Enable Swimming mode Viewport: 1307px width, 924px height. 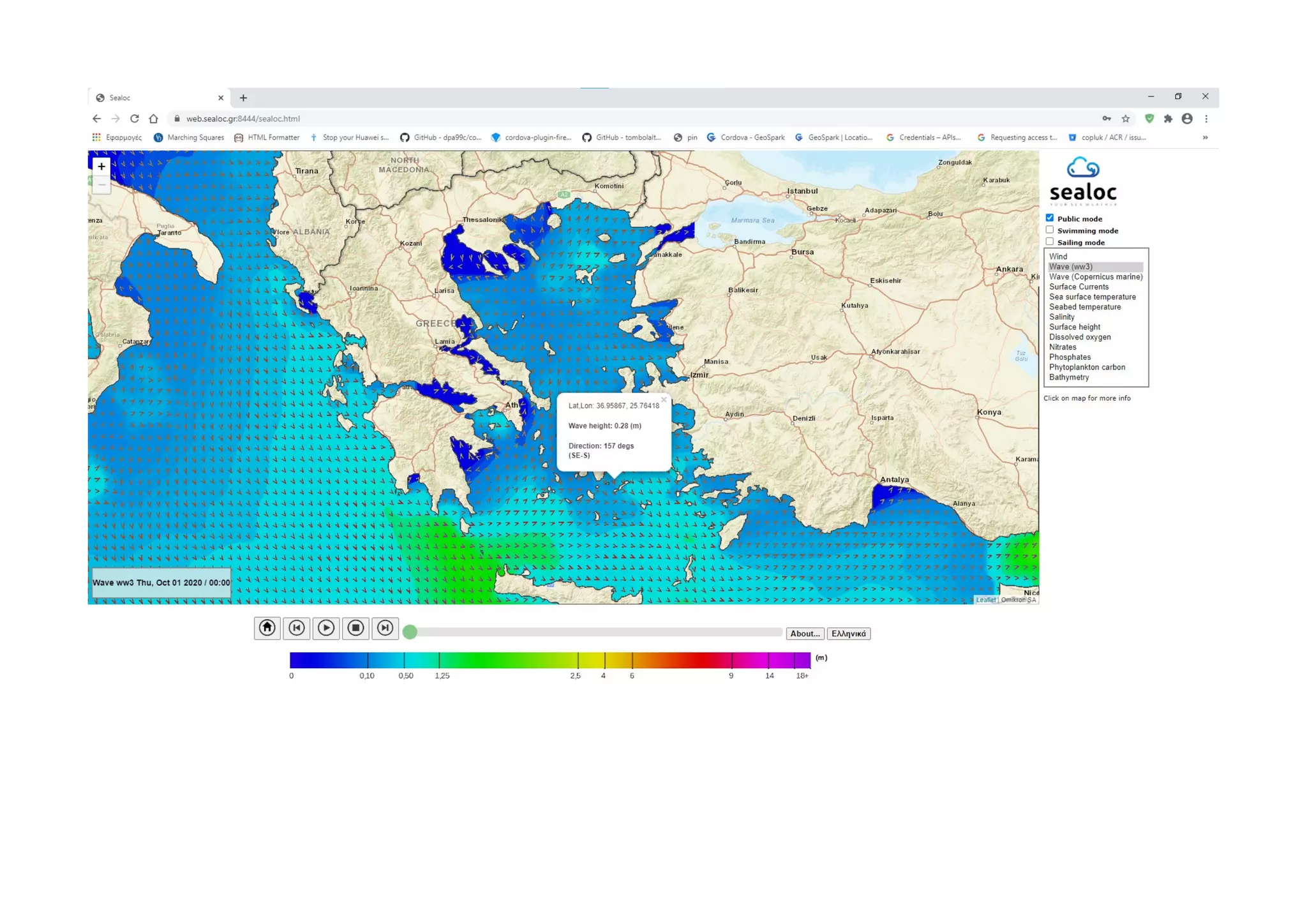[x=1050, y=230]
